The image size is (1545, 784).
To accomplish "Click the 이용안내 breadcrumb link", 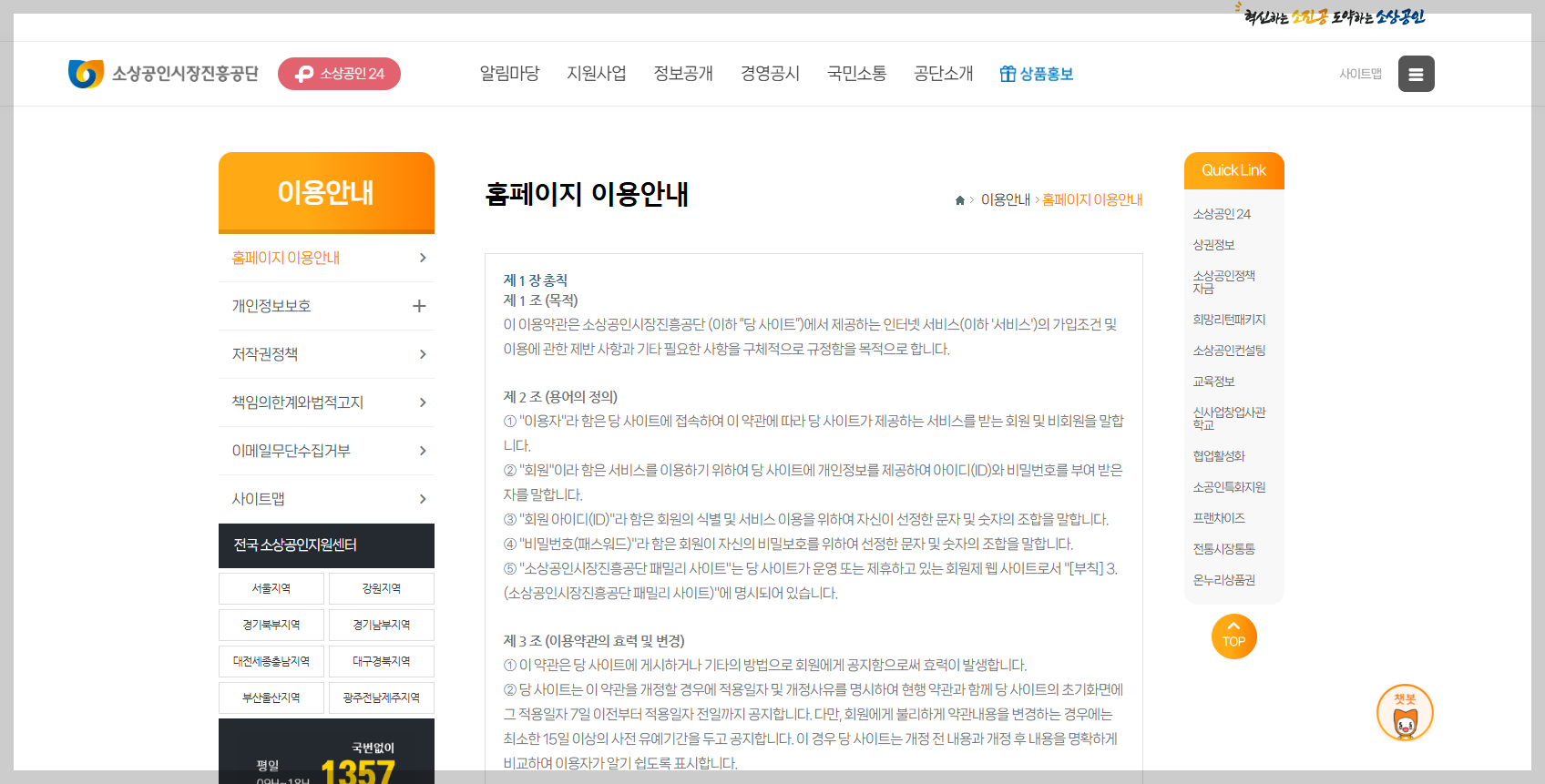I will [1006, 199].
